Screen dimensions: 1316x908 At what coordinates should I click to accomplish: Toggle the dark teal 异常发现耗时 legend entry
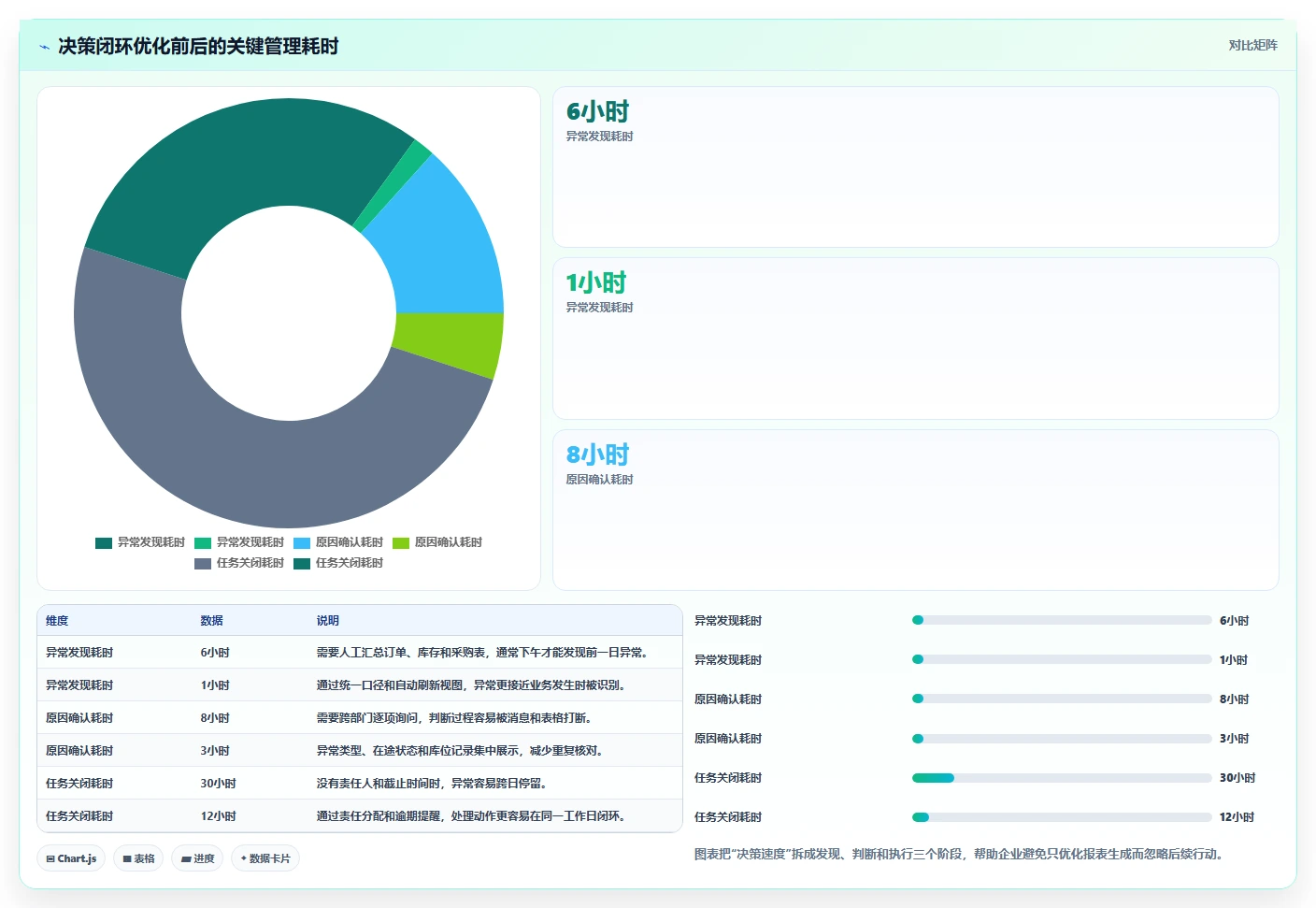tap(140, 542)
